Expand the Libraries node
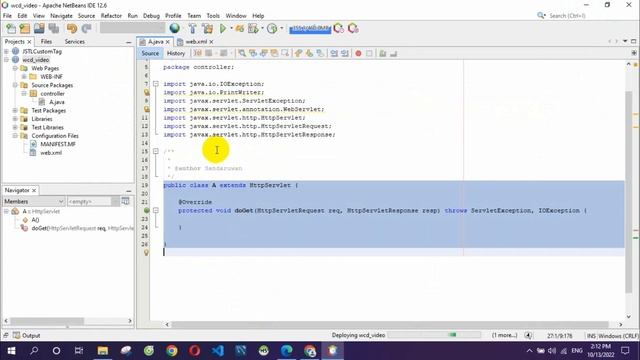Viewport: 640px width, 360px height. tap(15, 119)
